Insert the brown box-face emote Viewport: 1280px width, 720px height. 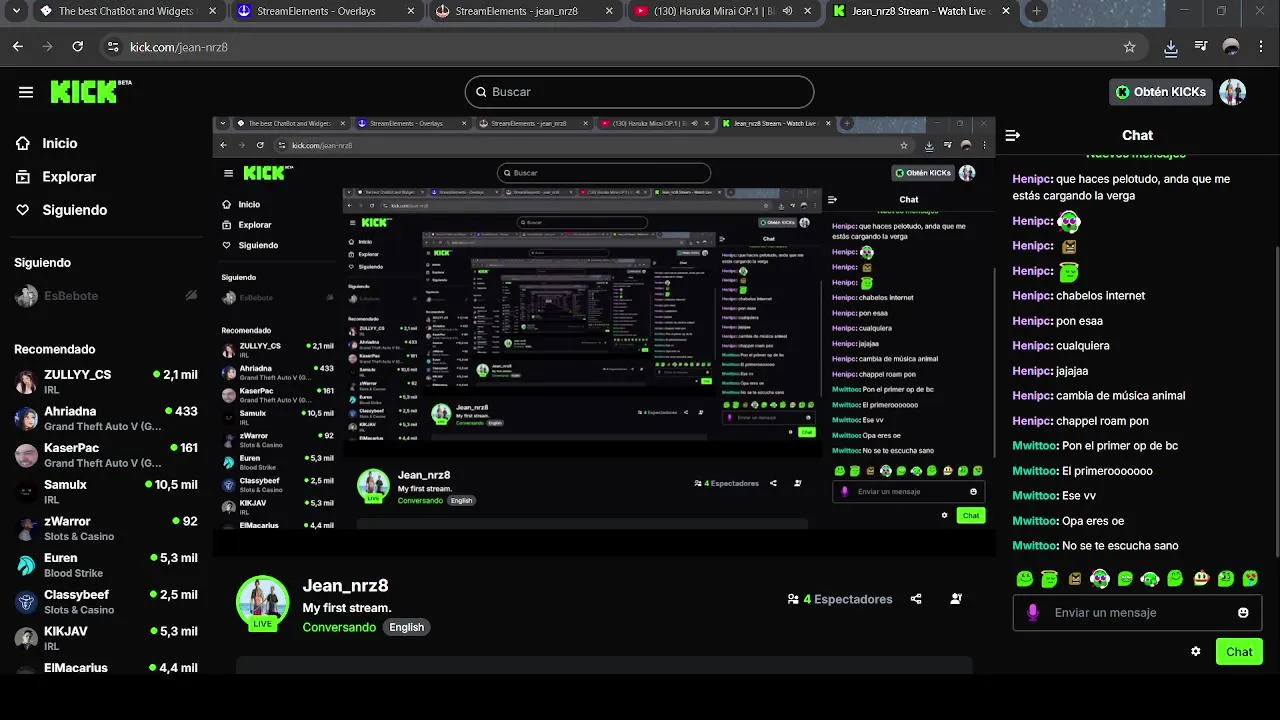[1075, 578]
